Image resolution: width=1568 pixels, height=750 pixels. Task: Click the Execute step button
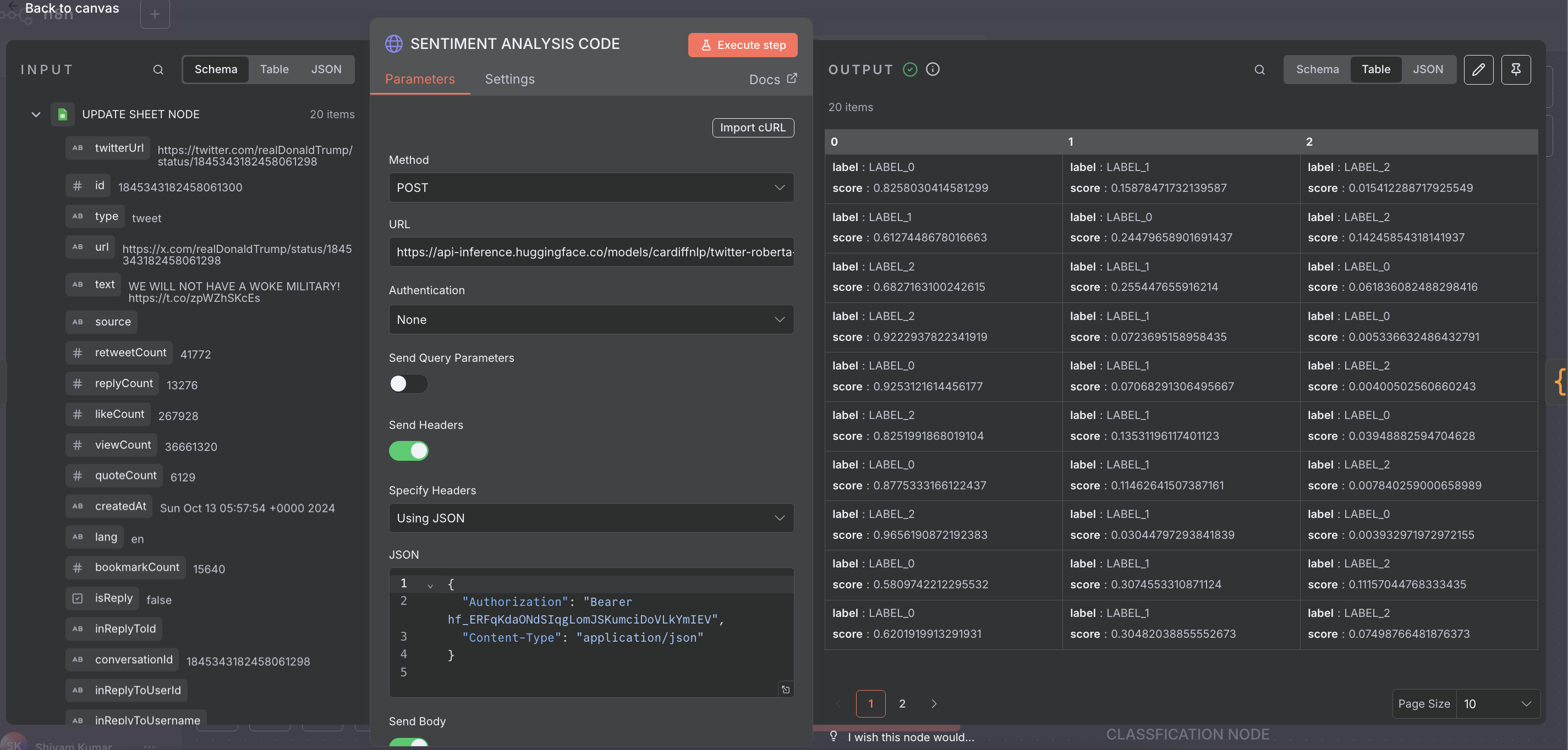[x=742, y=45]
